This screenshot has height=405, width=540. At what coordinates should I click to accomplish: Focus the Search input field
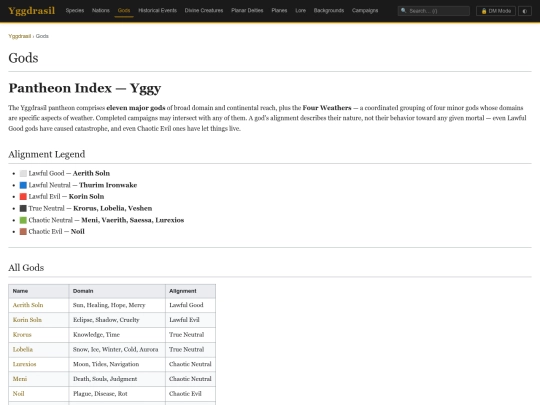434,11
